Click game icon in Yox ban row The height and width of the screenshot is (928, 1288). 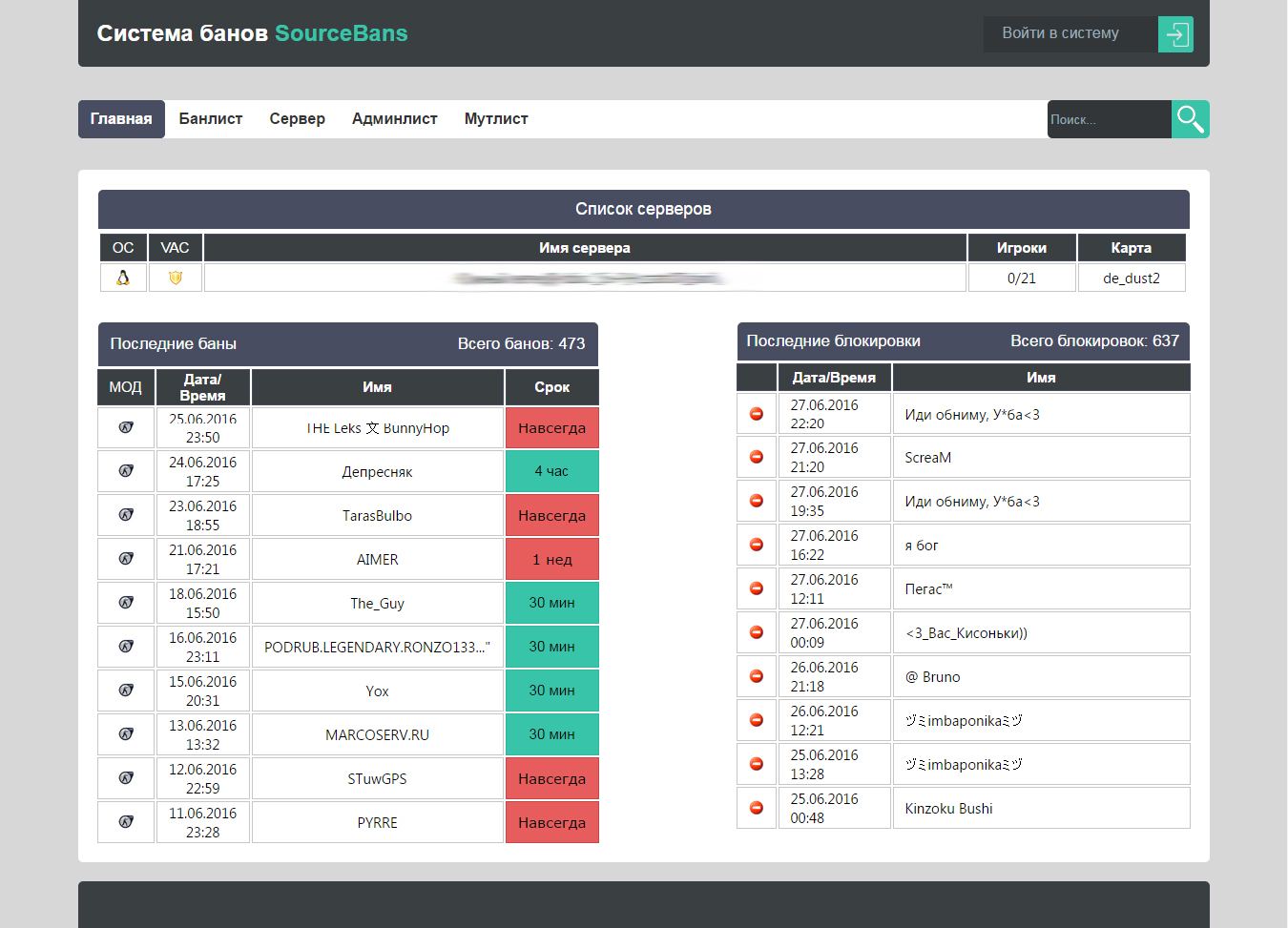click(x=126, y=691)
